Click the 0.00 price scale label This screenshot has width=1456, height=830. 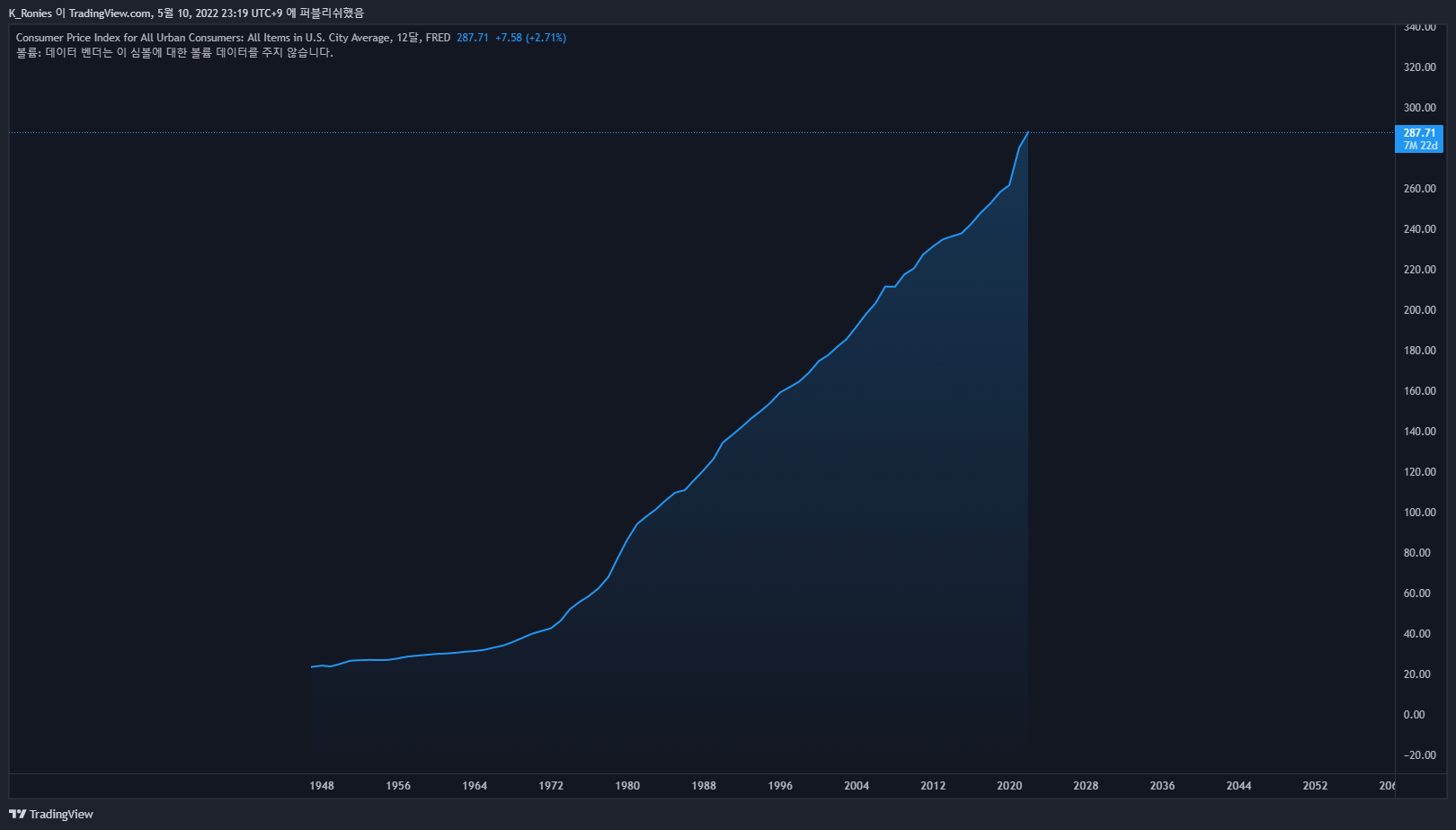coord(1415,715)
